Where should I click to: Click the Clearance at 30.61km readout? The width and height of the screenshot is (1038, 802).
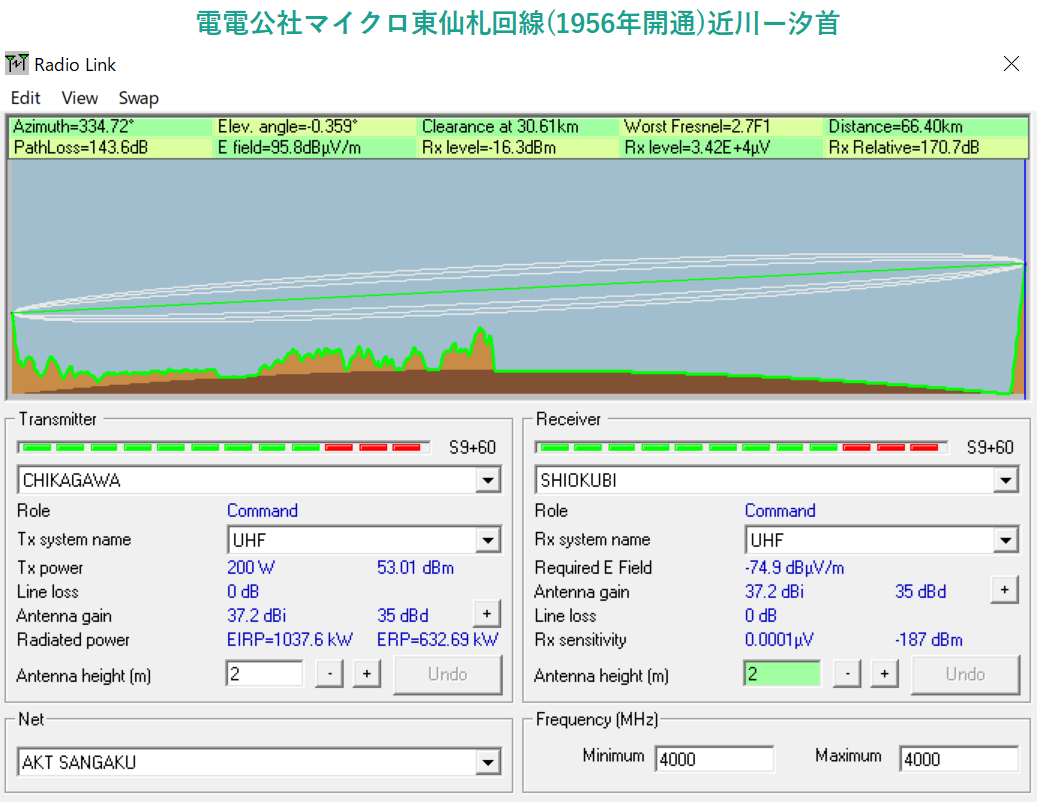tap(500, 126)
